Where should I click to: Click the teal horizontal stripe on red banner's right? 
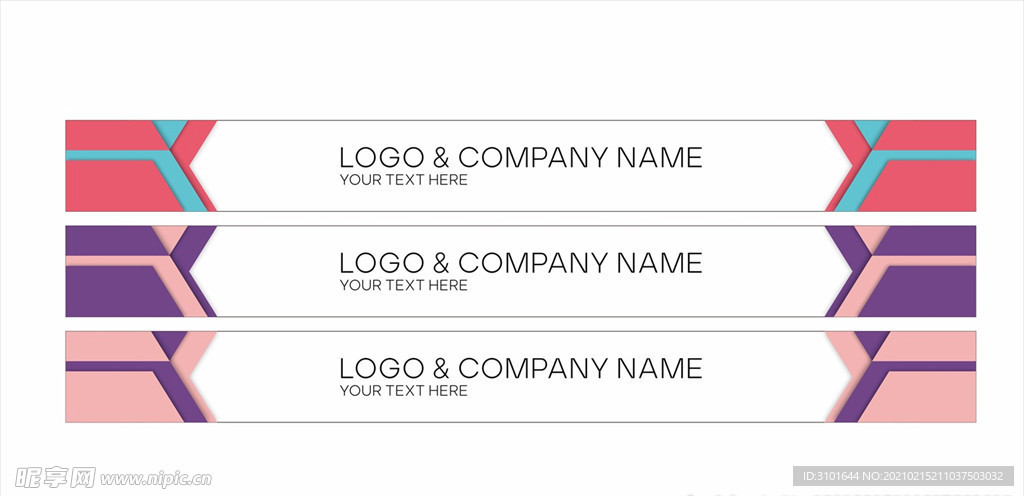(x=927, y=155)
